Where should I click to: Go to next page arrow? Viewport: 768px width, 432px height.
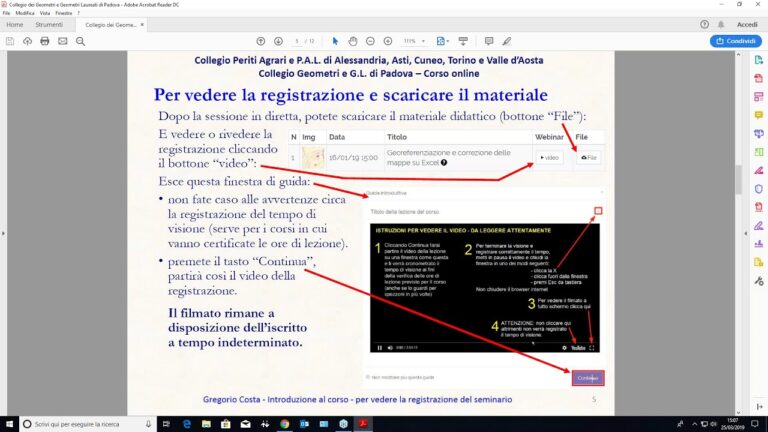(278, 41)
